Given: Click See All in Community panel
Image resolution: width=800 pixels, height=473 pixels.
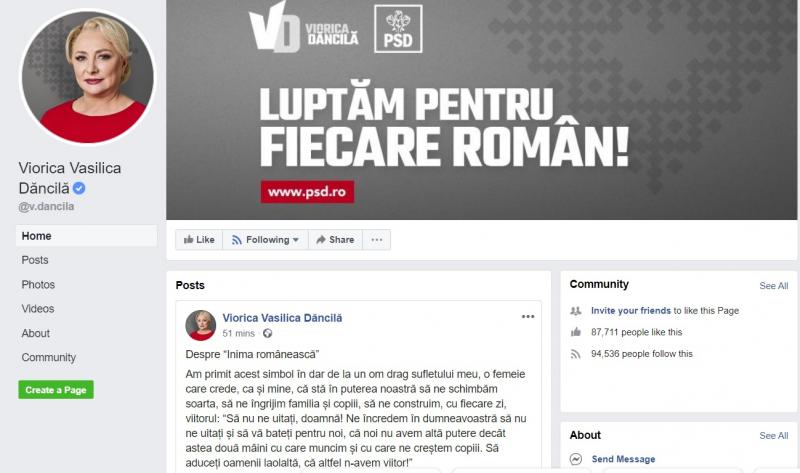Looking at the screenshot, I should [773, 286].
